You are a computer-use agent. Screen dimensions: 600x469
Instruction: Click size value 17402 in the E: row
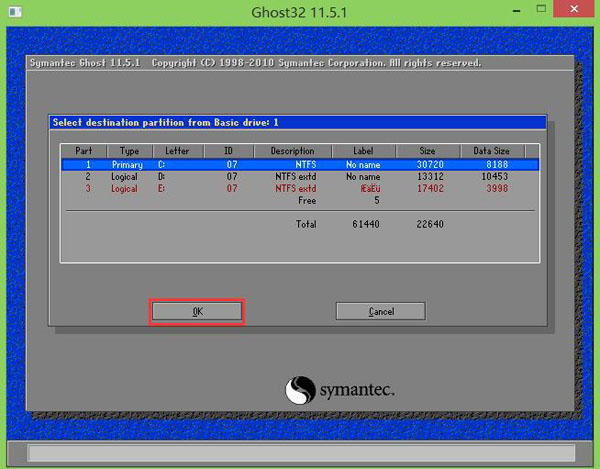tap(430, 188)
